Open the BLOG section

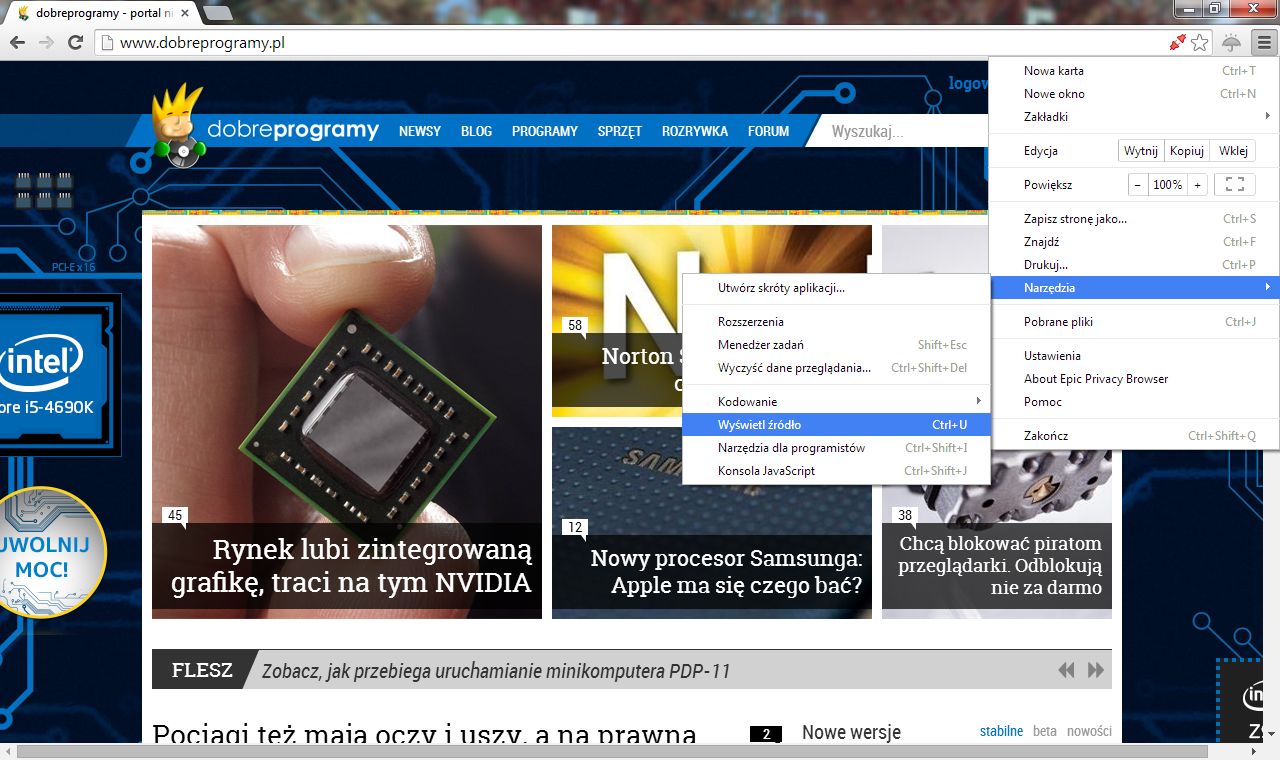point(476,131)
